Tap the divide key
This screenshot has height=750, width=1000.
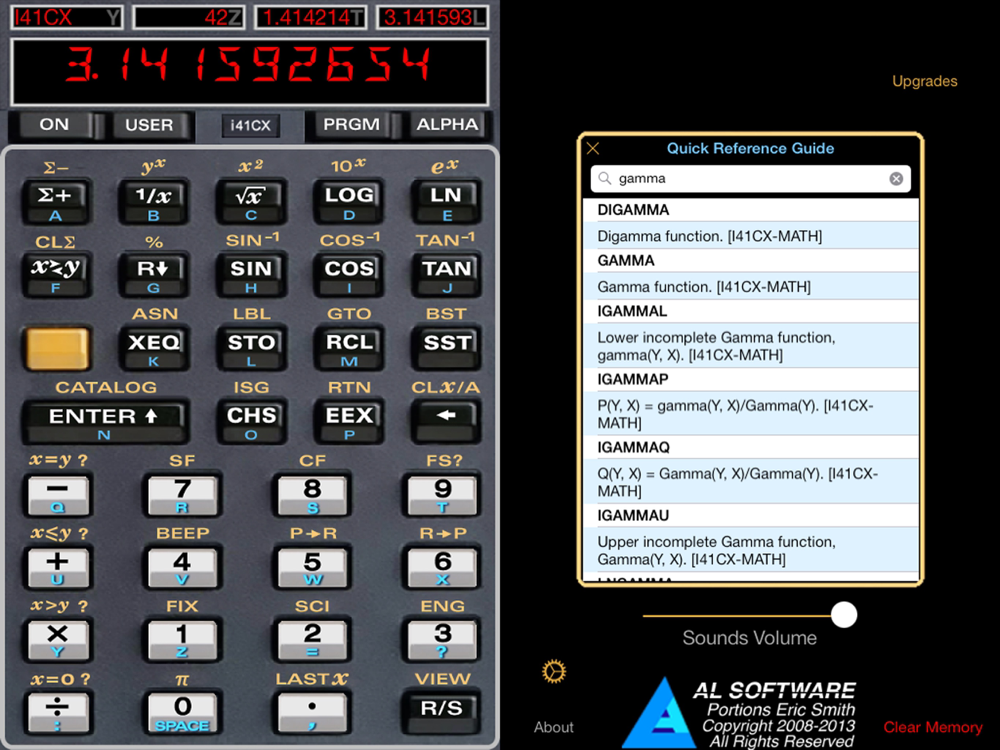[57, 712]
